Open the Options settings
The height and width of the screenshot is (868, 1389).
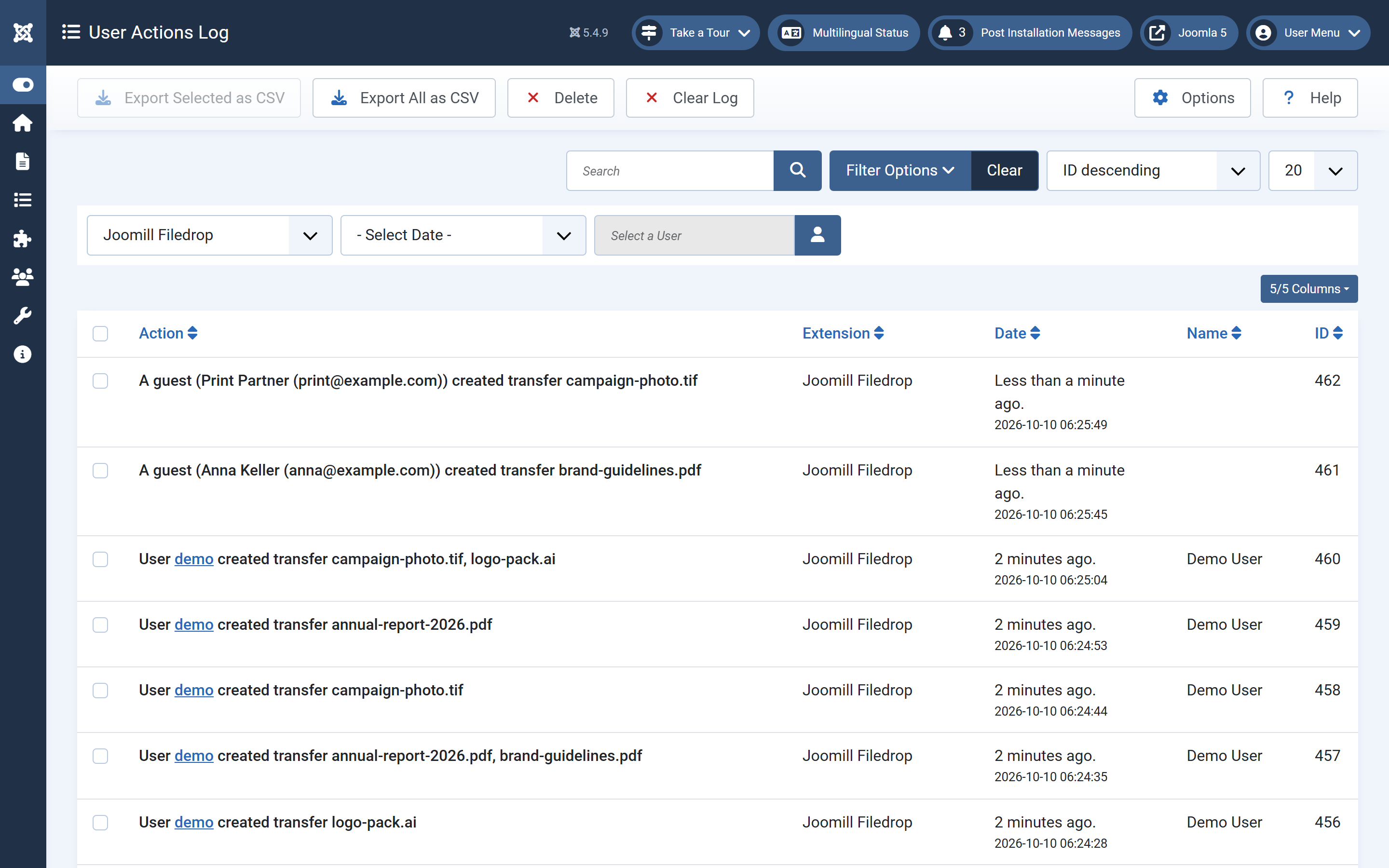[1193, 98]
